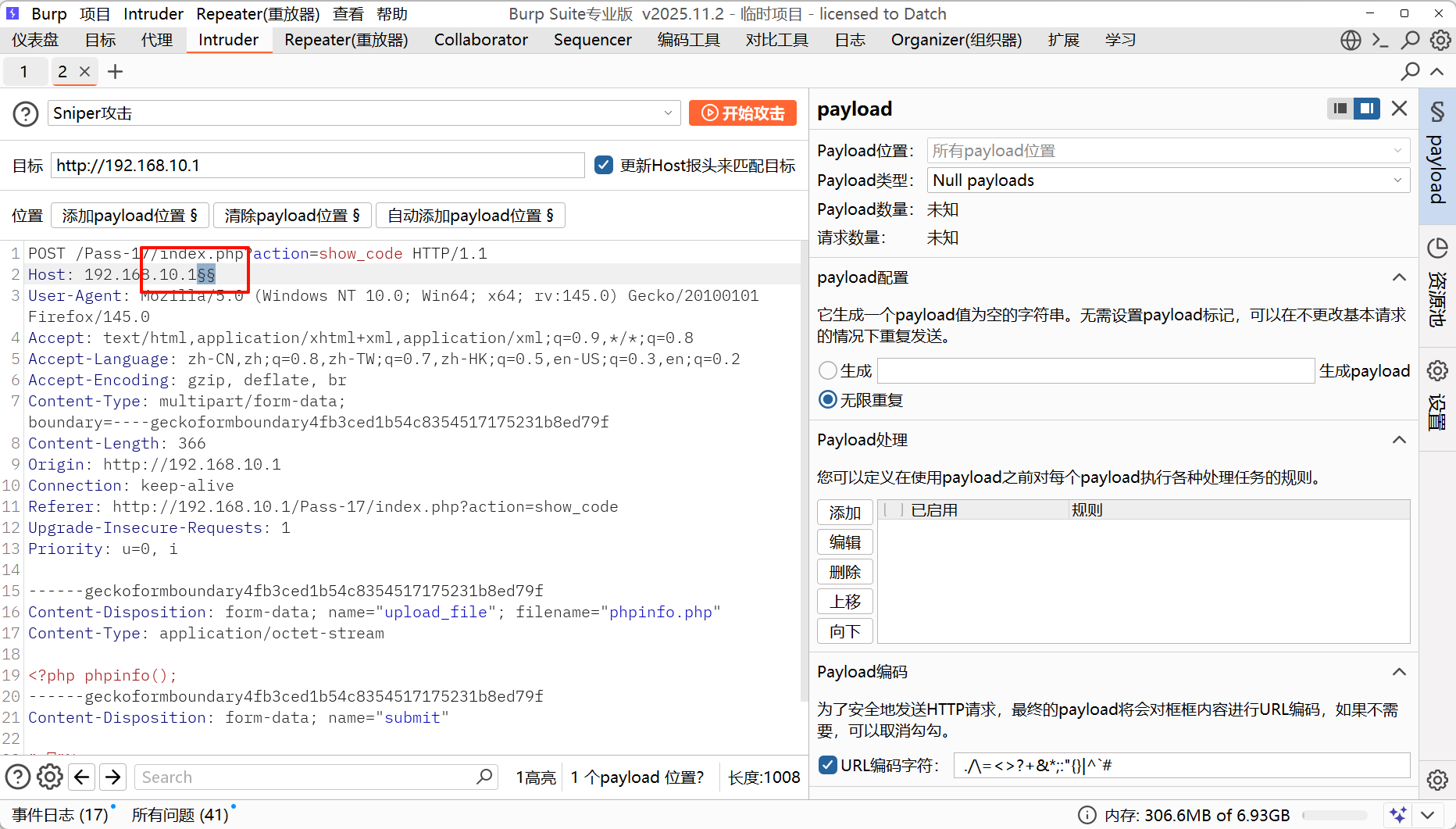Open the Burp browser globe icon
The width and height of the screenshot is (1456, 829).
(x=1351, y=40)
